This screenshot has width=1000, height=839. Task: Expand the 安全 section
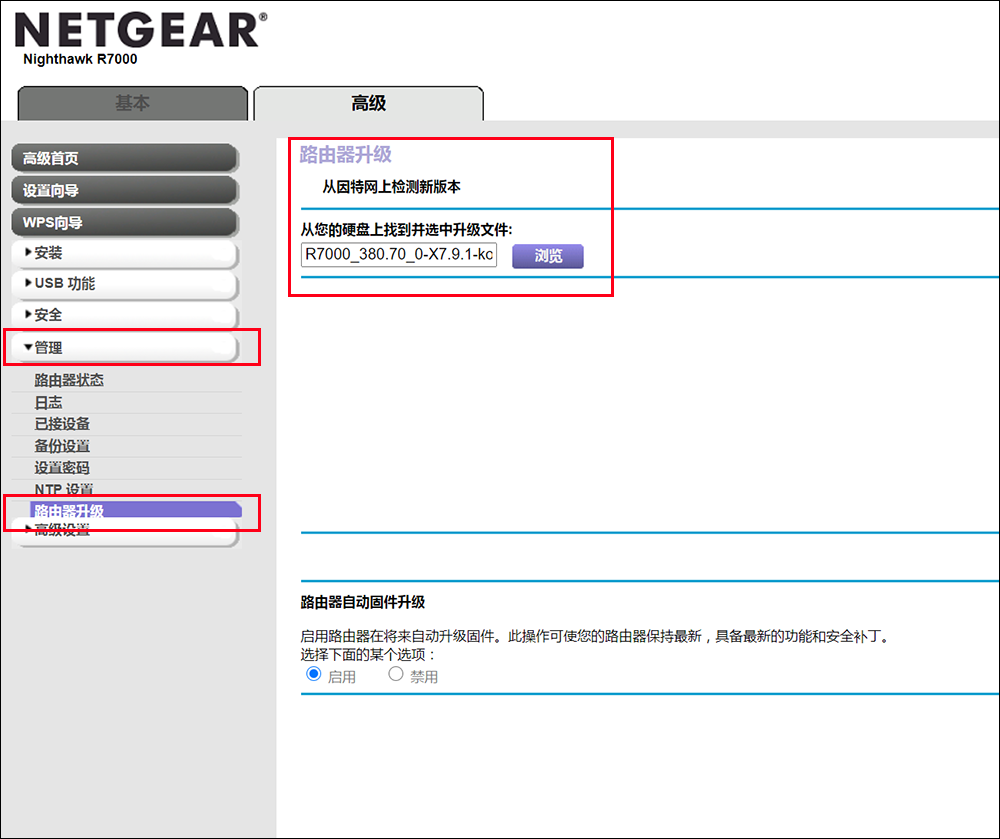pyautogui.click(x=124, y=314)
